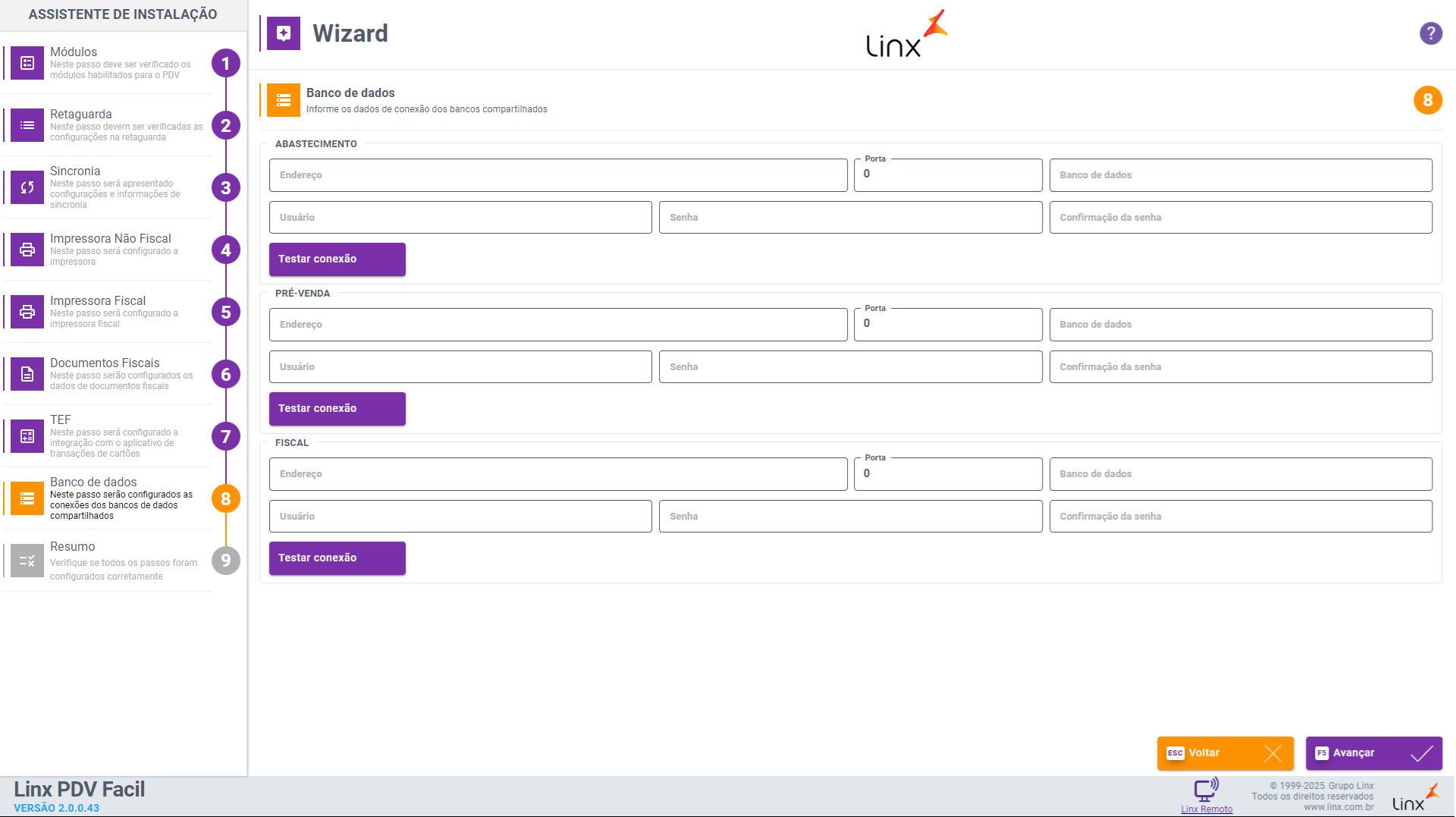This screenshot has height=817, width=1456.
Task: Open the Linx Remoto link
Action: (x=1207, y=809)
